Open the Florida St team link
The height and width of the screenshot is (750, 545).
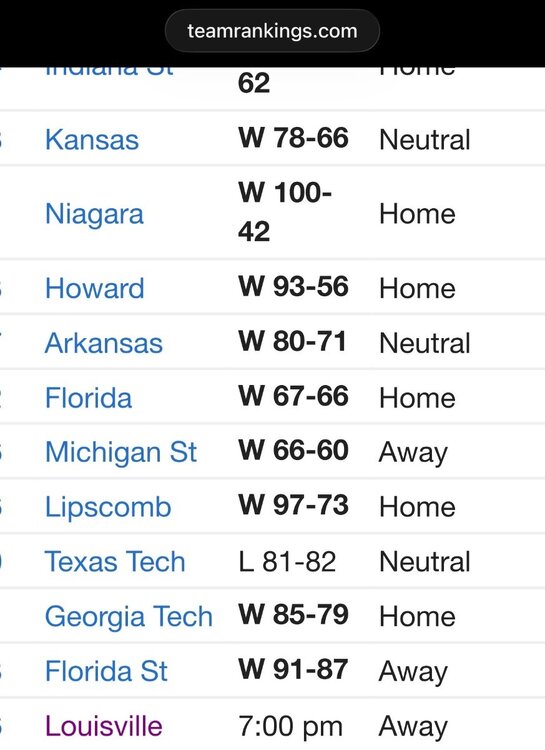106,671
